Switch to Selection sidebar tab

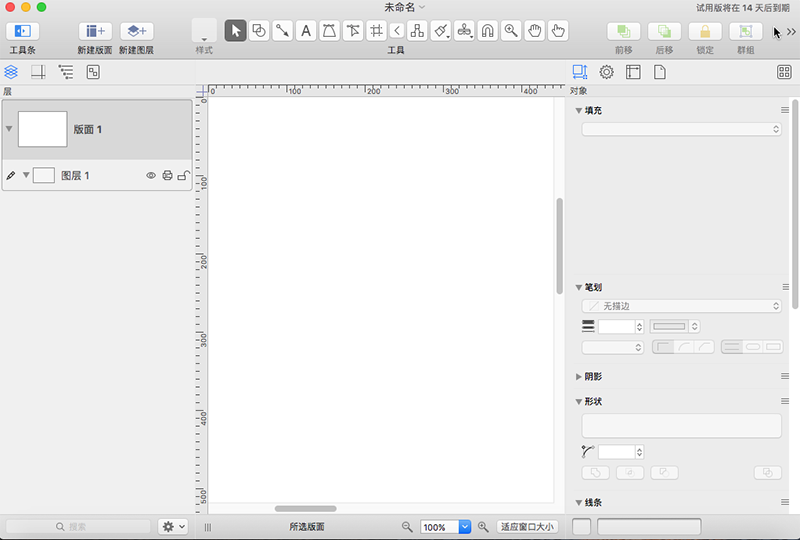click(x=93, y=72)
